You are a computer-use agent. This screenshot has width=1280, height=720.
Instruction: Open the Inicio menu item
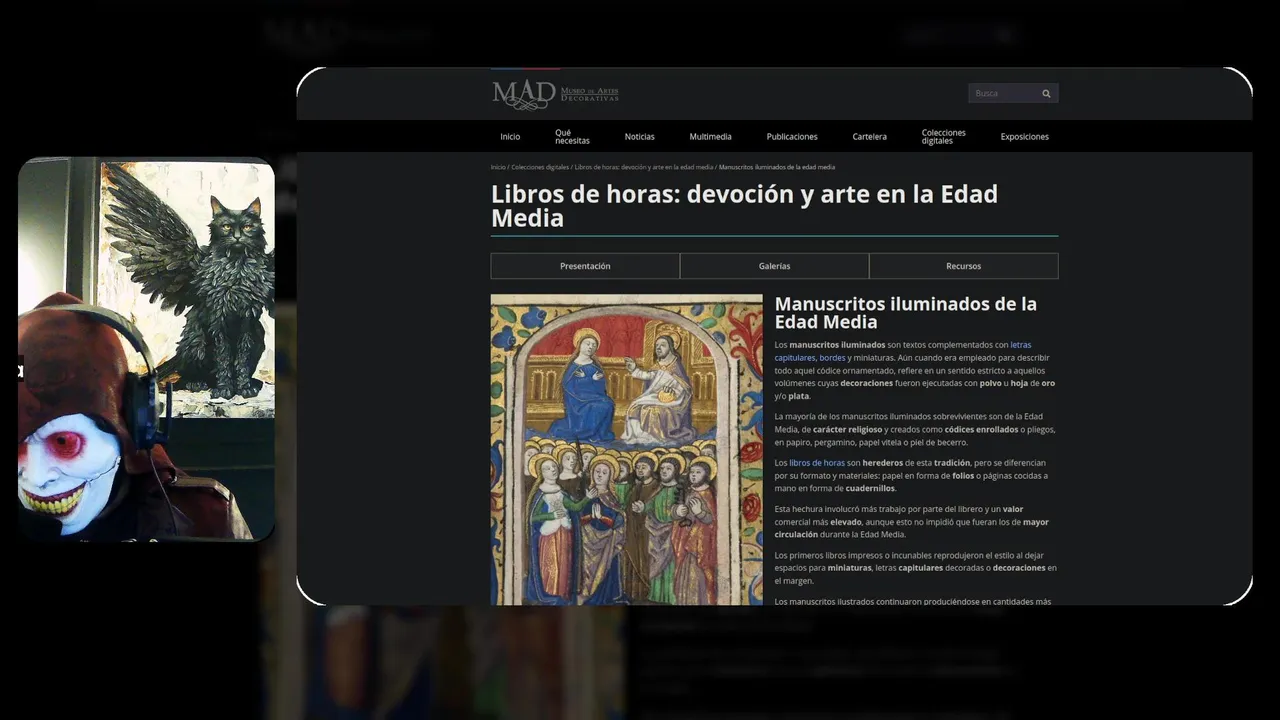(x=510, y=137)
